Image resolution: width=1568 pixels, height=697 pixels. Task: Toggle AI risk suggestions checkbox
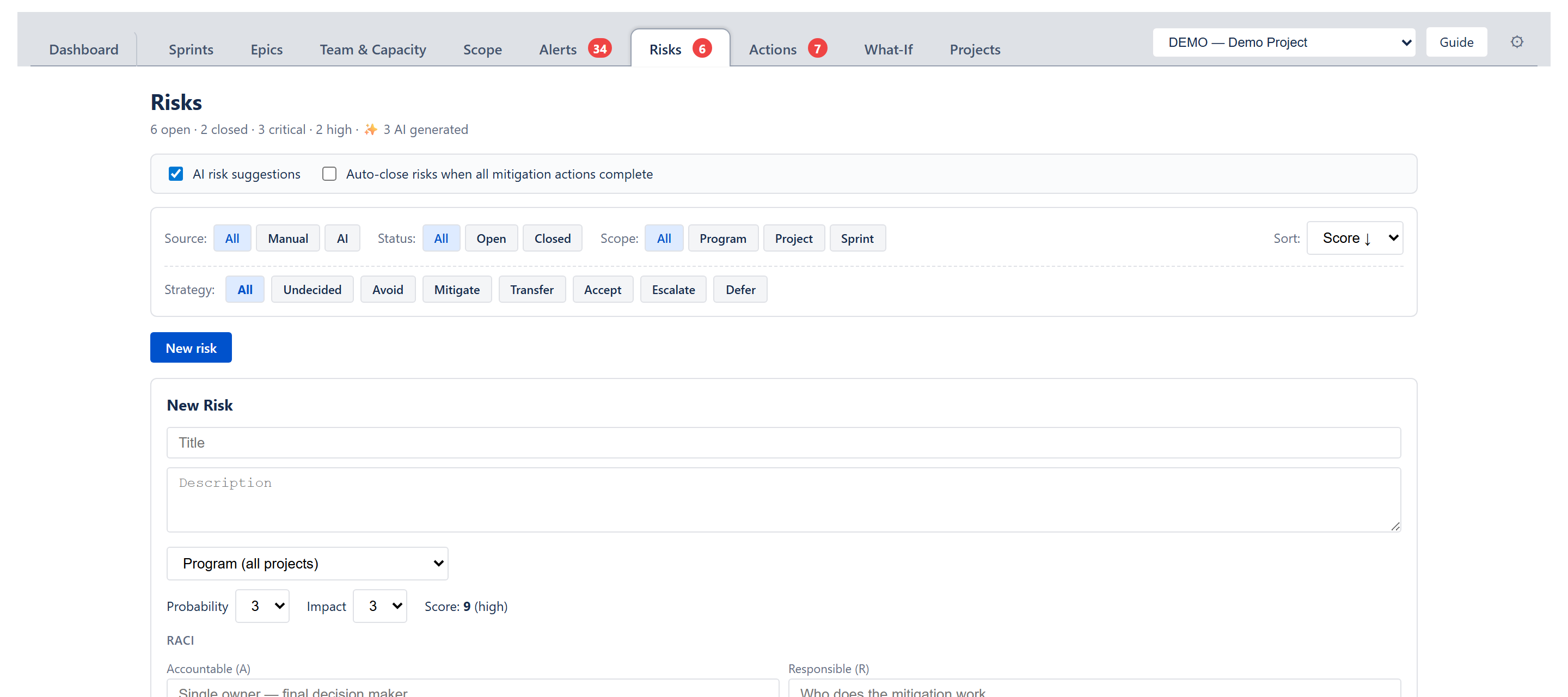(176, 174)
